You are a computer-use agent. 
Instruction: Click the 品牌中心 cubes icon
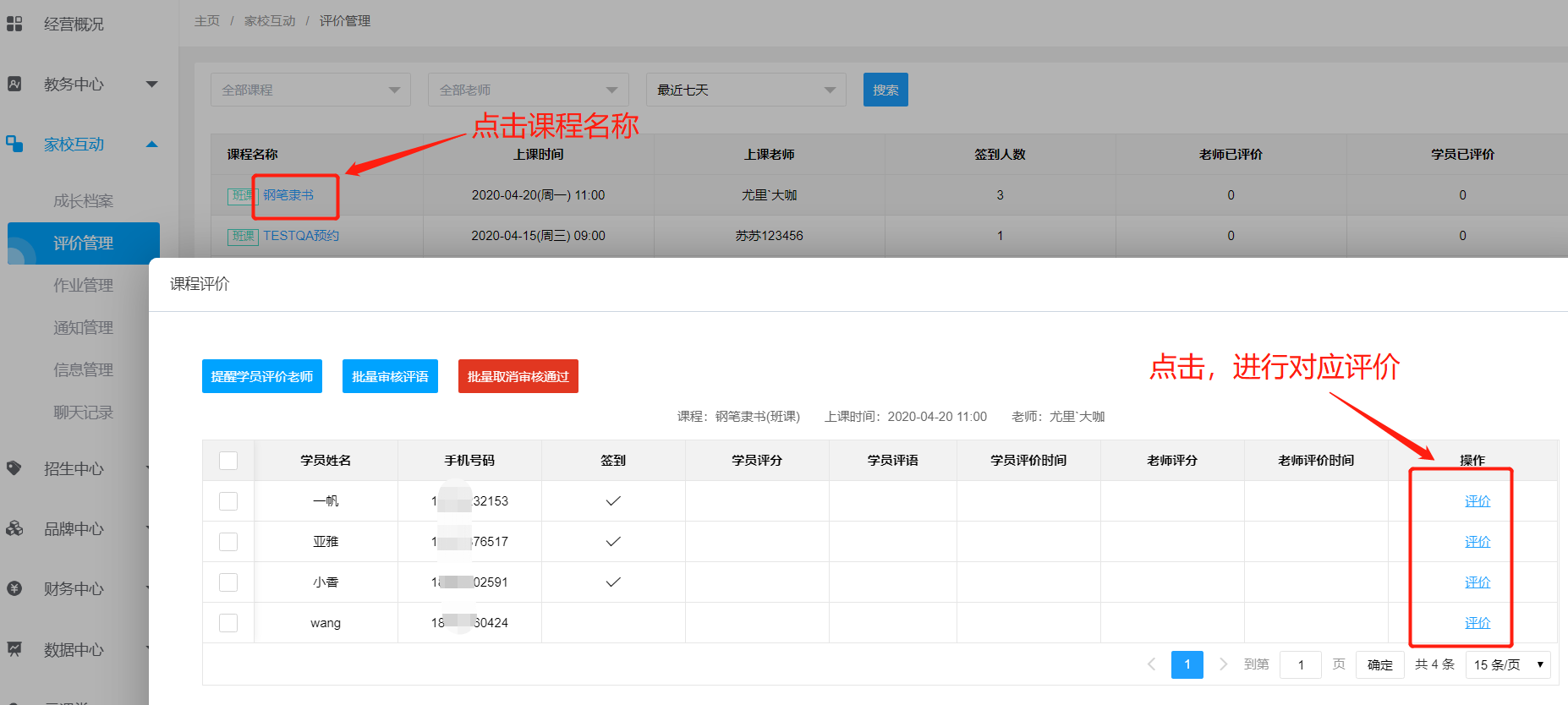[14, 528]
